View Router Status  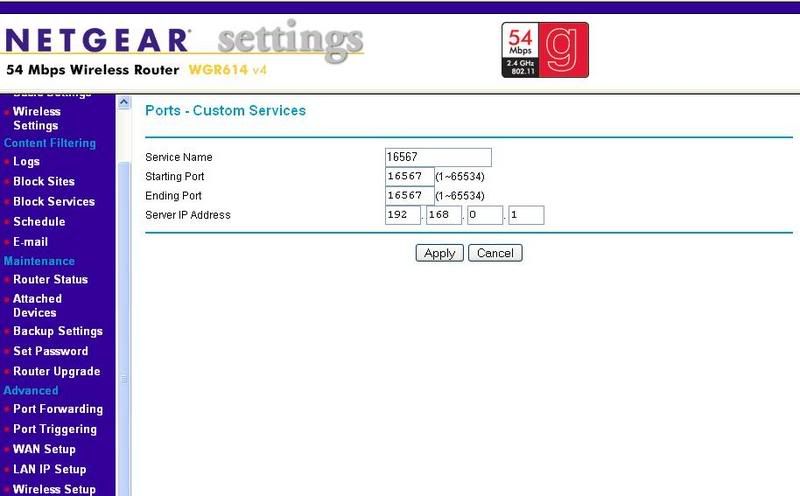51,280
